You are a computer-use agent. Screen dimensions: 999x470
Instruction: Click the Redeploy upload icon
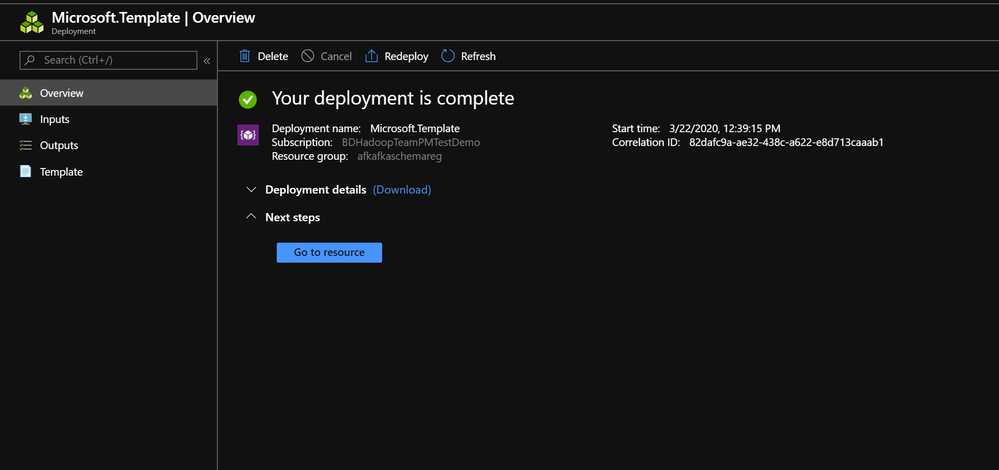(371, 56)
